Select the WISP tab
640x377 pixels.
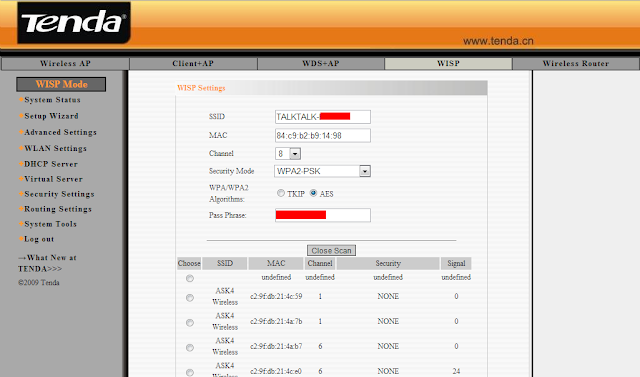point(448,64)
